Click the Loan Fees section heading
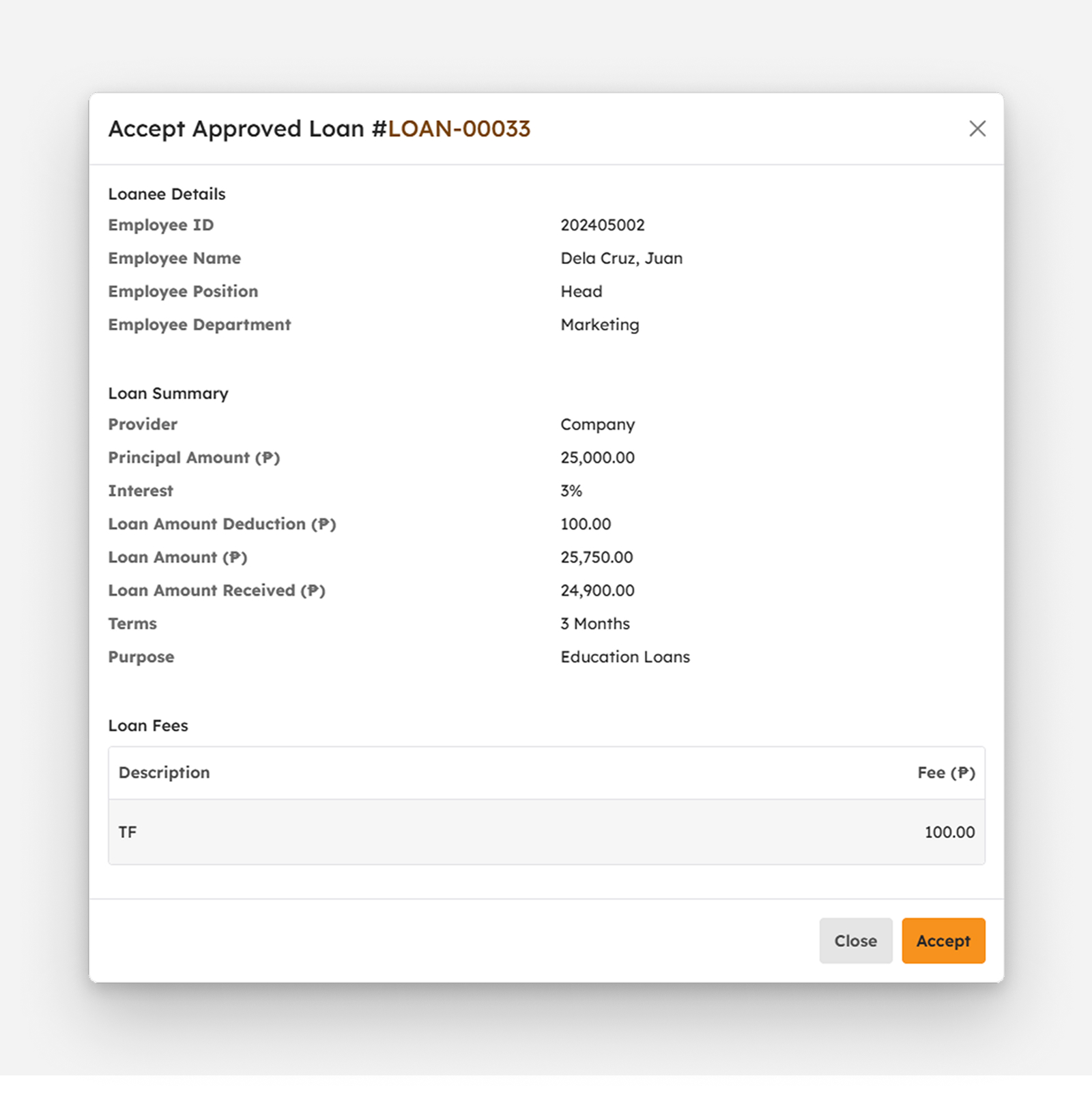Screen dimensions: 1092x1102 pyautogui.click(x=148, y=725)
